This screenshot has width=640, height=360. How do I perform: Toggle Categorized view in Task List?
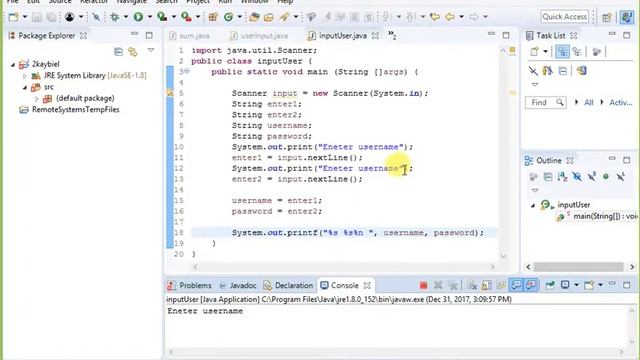pos(562,52)
